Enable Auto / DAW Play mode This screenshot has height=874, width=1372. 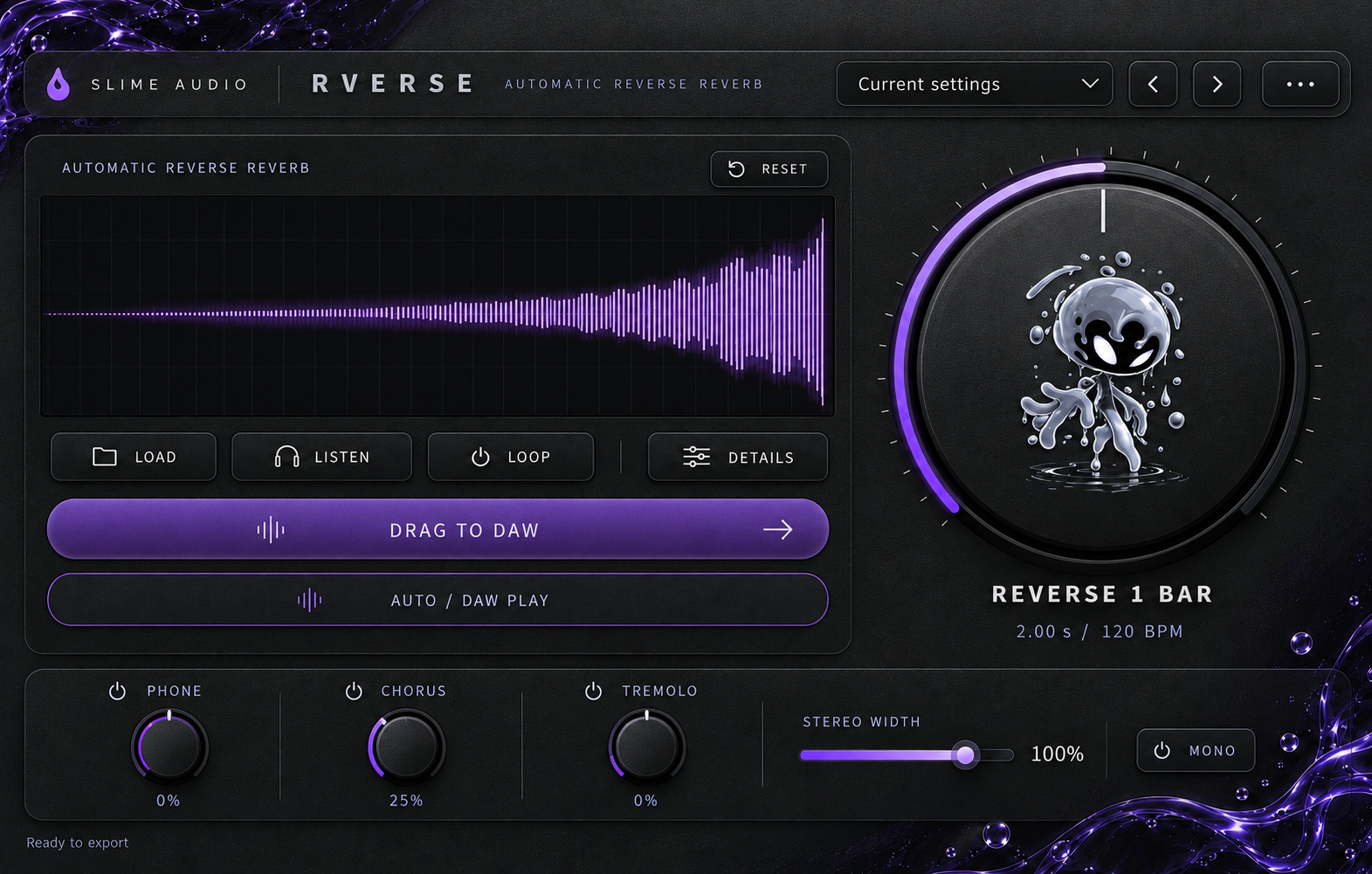point(438,600)
